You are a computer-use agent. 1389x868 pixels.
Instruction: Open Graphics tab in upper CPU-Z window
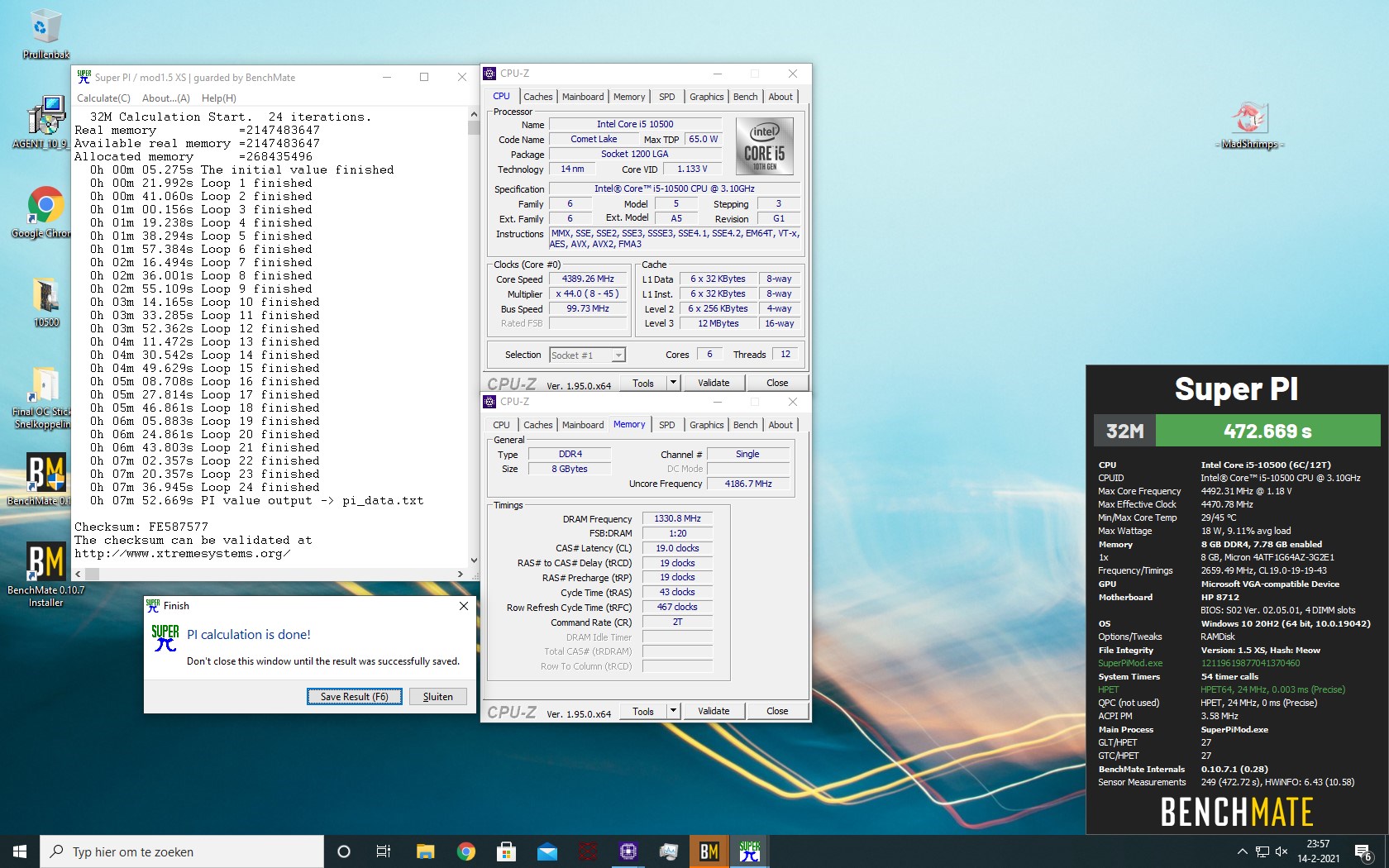click(707, 97)
